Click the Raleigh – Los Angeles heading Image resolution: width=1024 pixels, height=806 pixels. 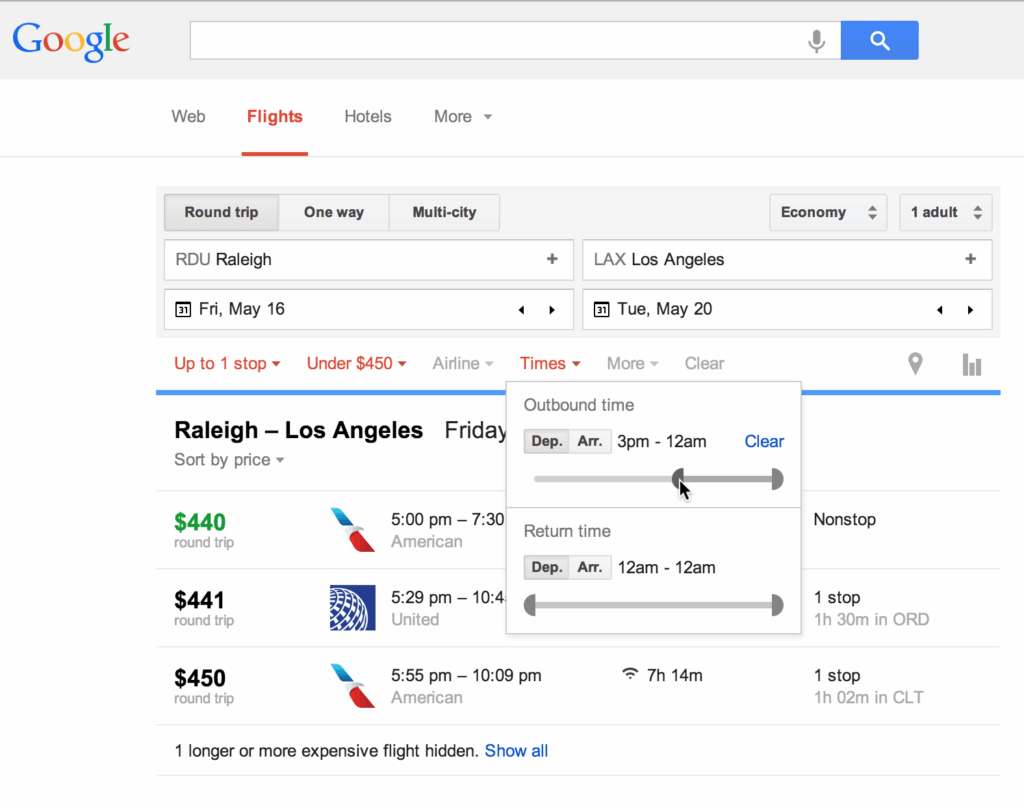pos(298,430)
